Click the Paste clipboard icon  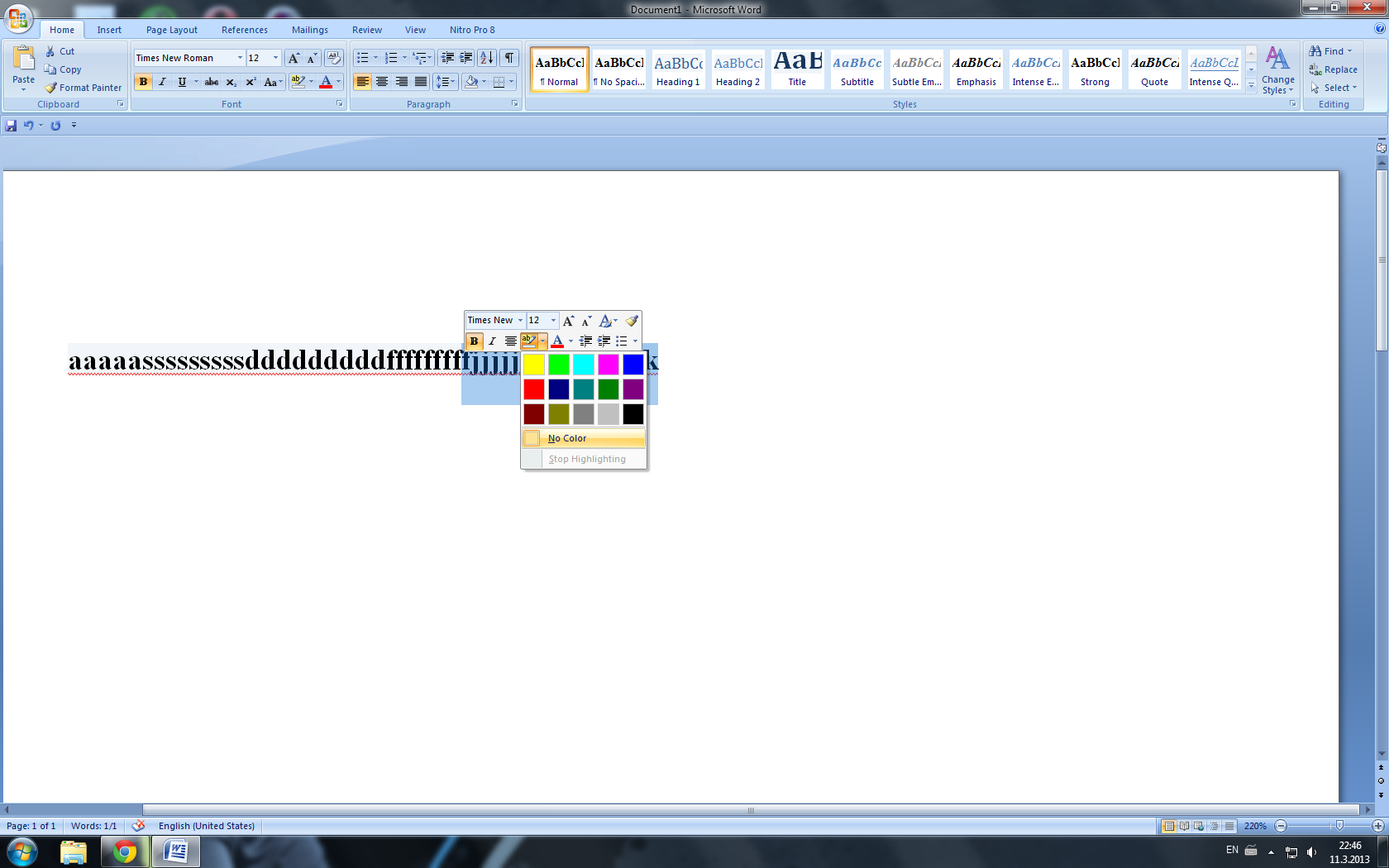click(23, 60)
